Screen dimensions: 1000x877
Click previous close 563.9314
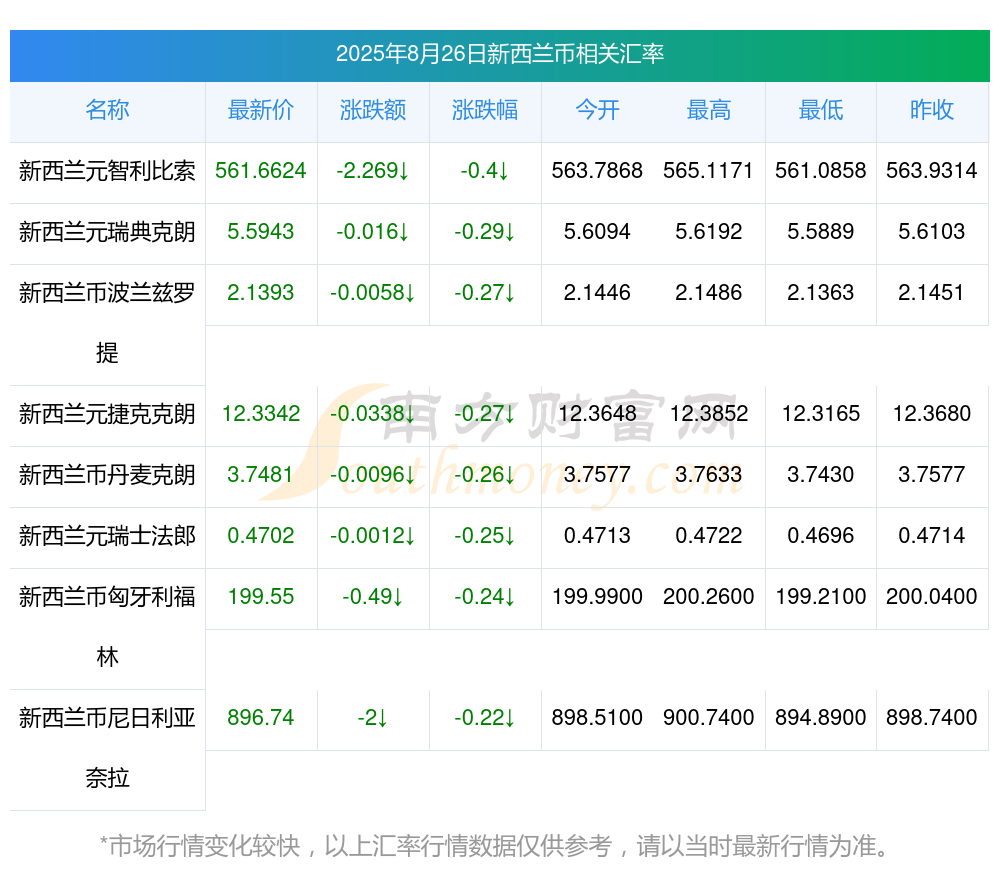(x=932, y=171)
